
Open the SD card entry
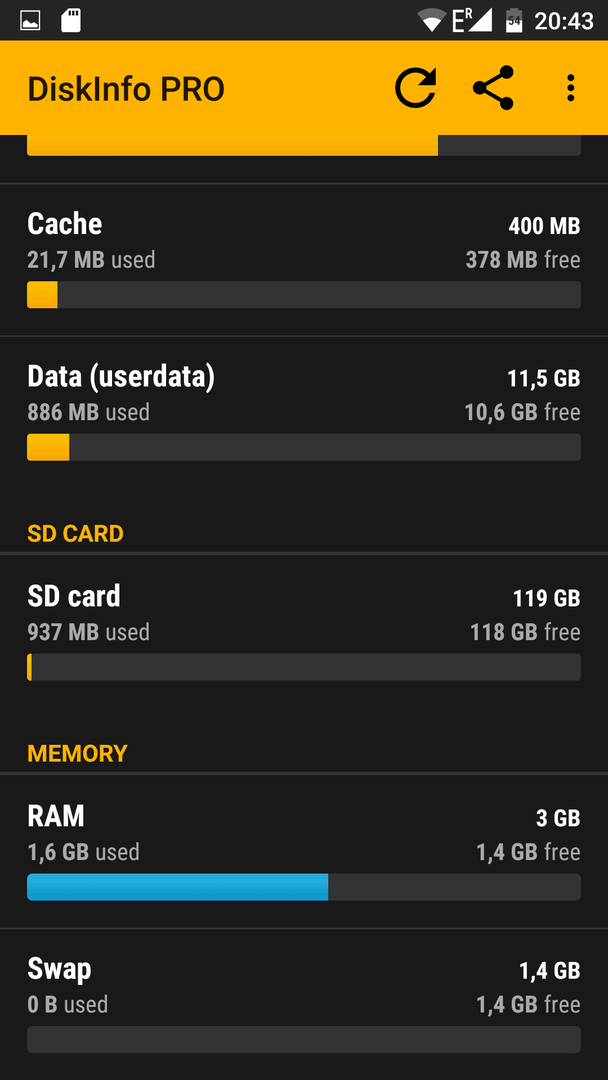(x=304, y=632)
